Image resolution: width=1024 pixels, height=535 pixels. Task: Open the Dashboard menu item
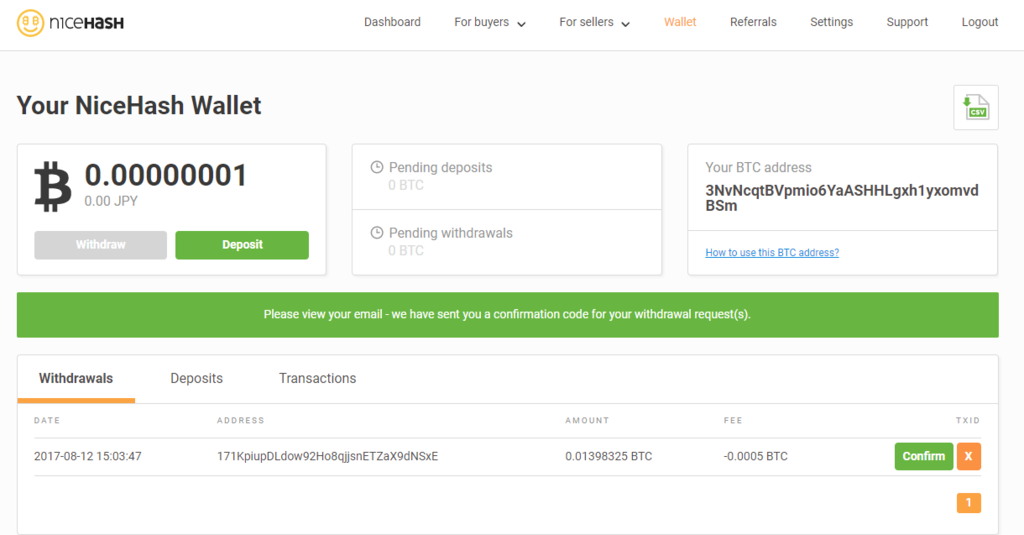(x=392, y=22)
